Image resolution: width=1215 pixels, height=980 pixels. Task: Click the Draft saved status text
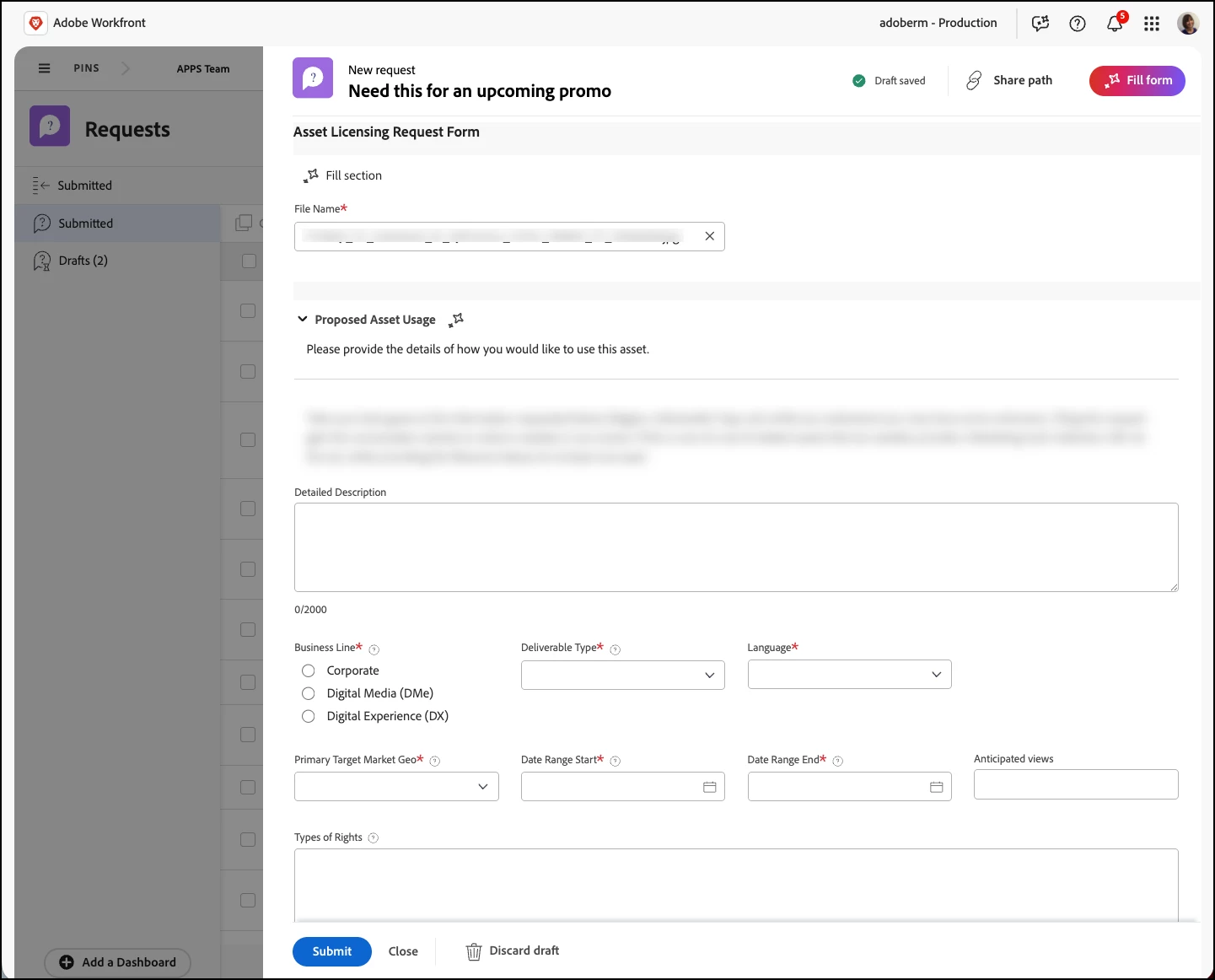900,81
